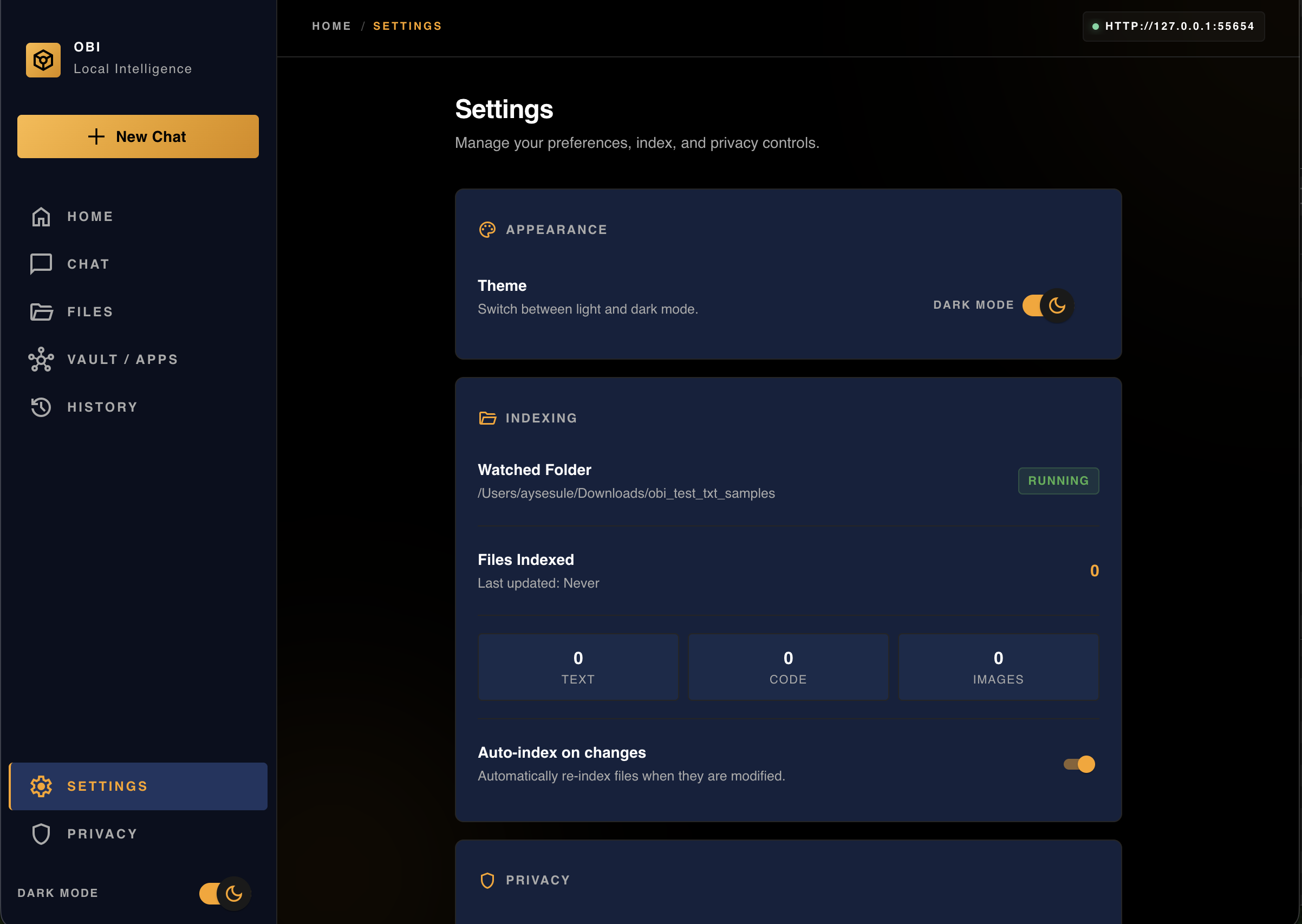Click the IMAGES file count tile
The width and height of the screenshot is (1302, 924).
click(x=998, y=667)
